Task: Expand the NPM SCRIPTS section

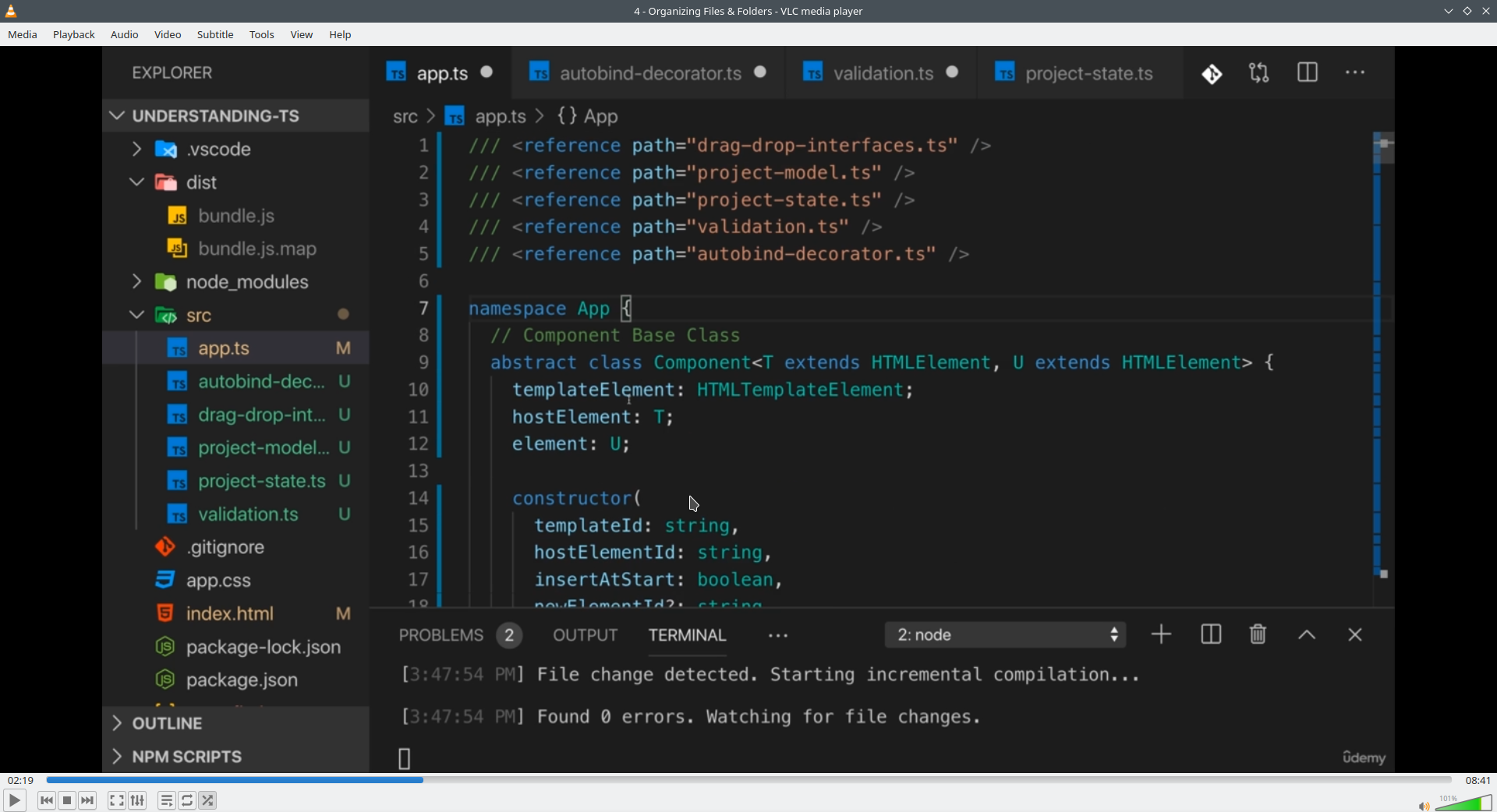Action: click(235, 757)
